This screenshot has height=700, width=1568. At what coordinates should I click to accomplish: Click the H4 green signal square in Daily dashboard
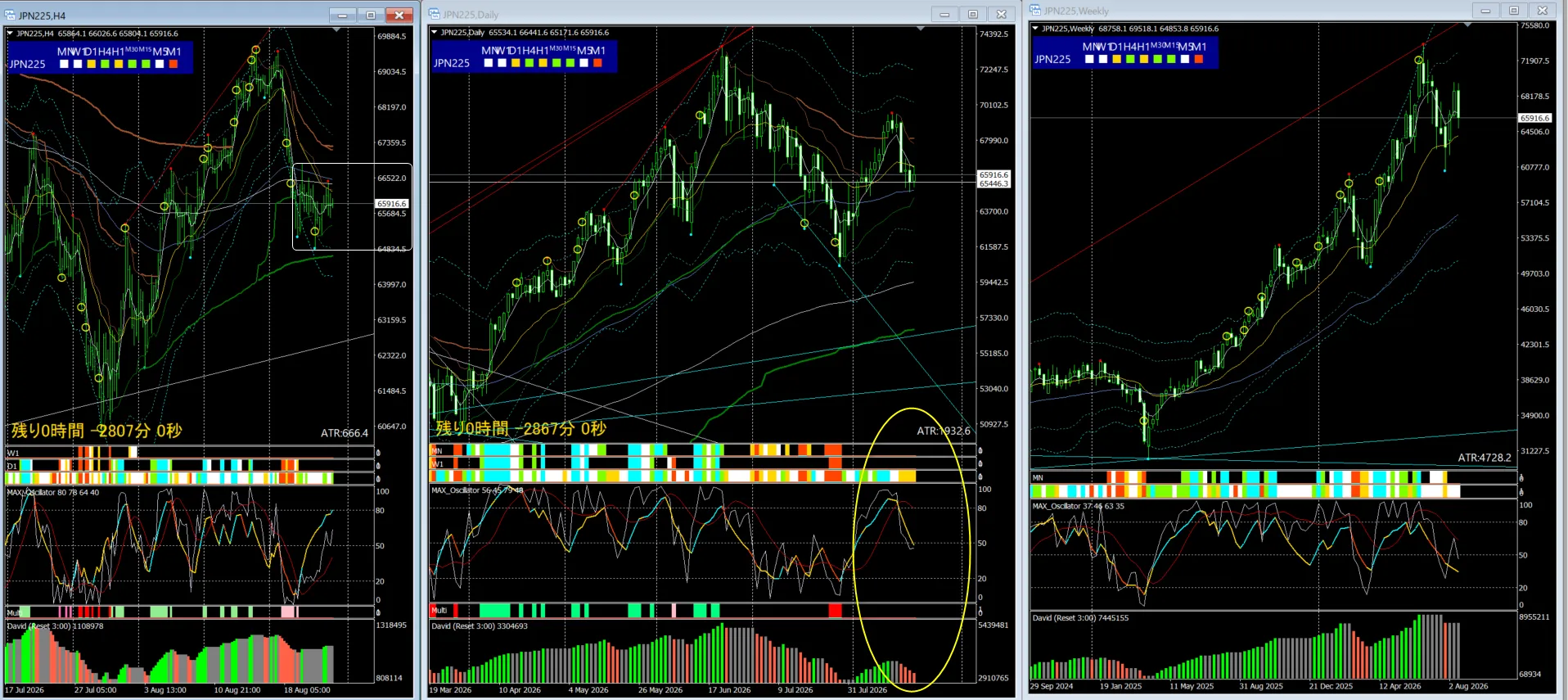pyautogui.click(x=529, y=63)
